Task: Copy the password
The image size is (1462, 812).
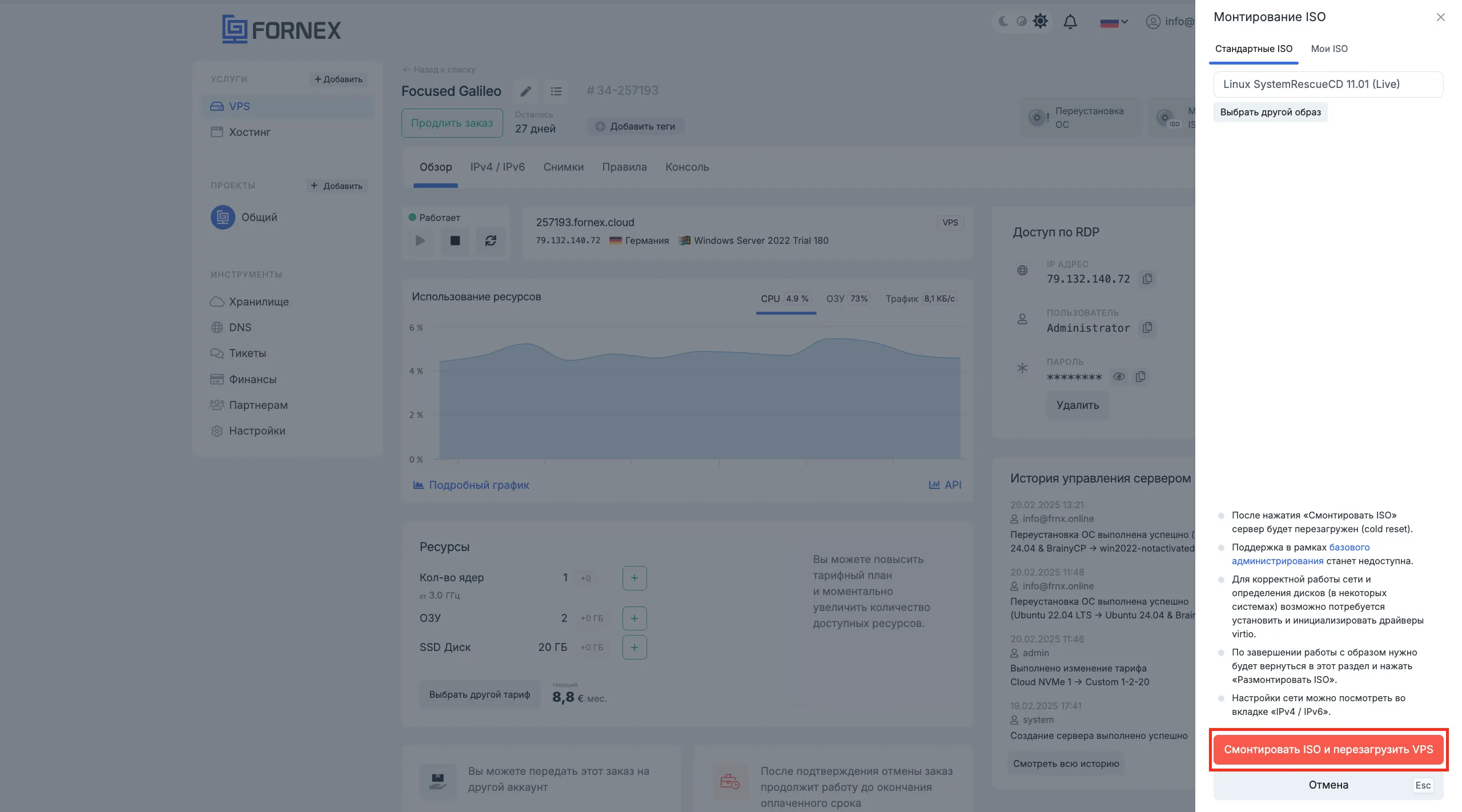Action: (1140, 377)
